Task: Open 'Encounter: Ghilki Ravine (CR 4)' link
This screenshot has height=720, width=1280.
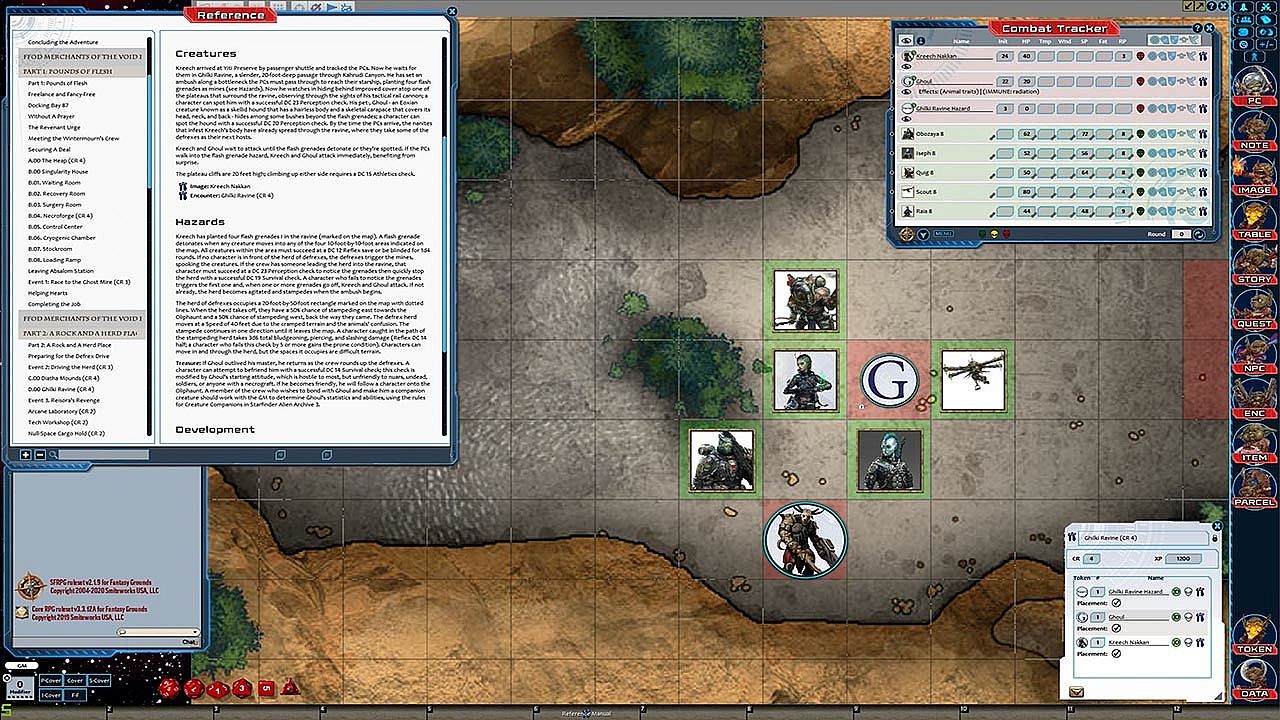Action: [229, 195]
